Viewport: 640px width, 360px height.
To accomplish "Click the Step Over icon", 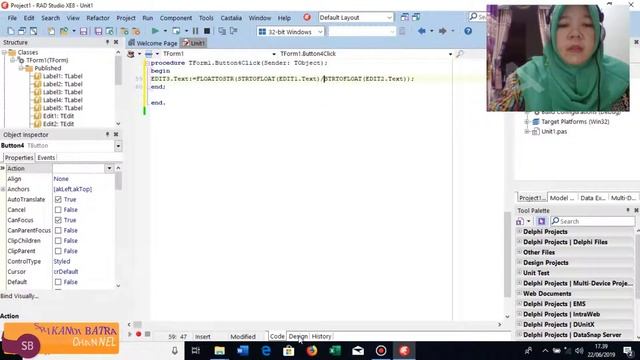I will click(x=233, y=31).
